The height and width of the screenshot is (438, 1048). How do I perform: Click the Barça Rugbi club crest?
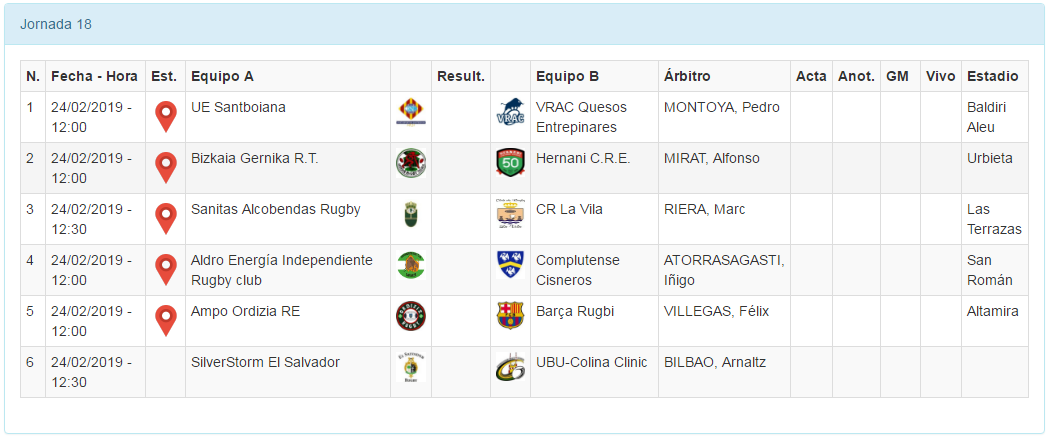tap(510, 316)
